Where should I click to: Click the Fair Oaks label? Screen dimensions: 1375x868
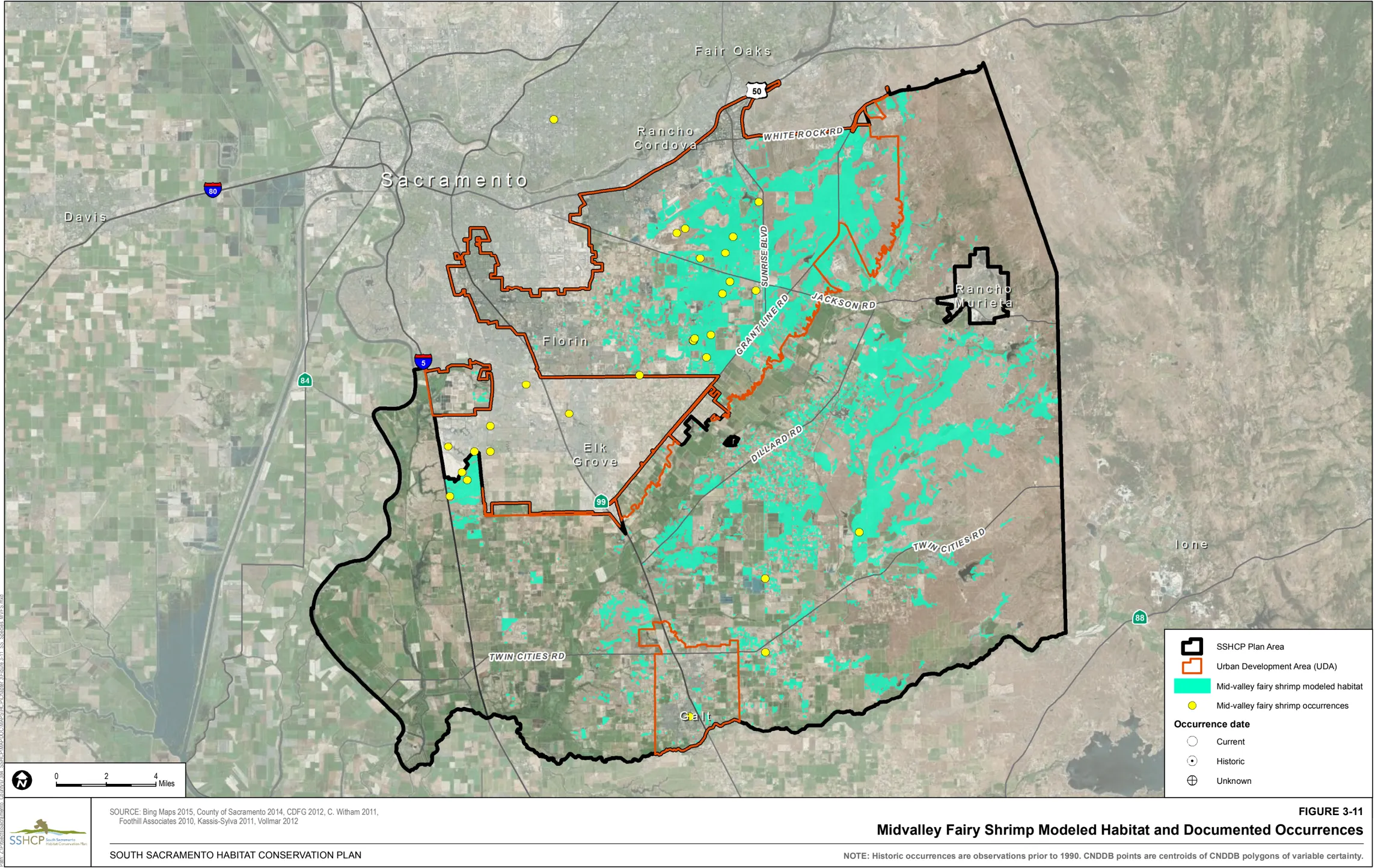pyautogui.click(x=733, y=51)
